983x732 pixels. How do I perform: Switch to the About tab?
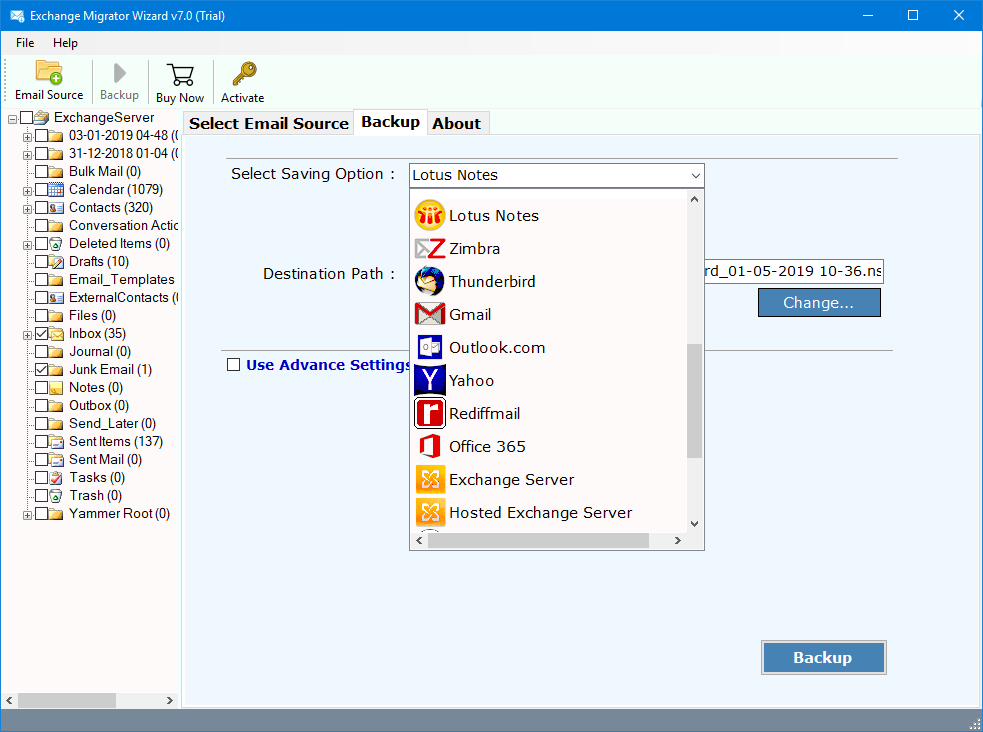(x=456, y=123)
